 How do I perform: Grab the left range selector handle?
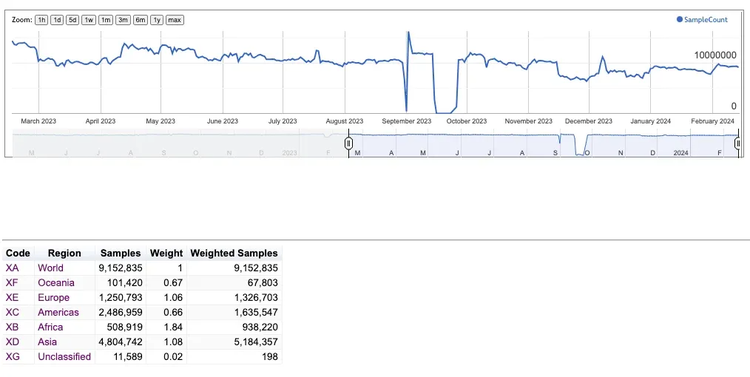coord(349,143)
